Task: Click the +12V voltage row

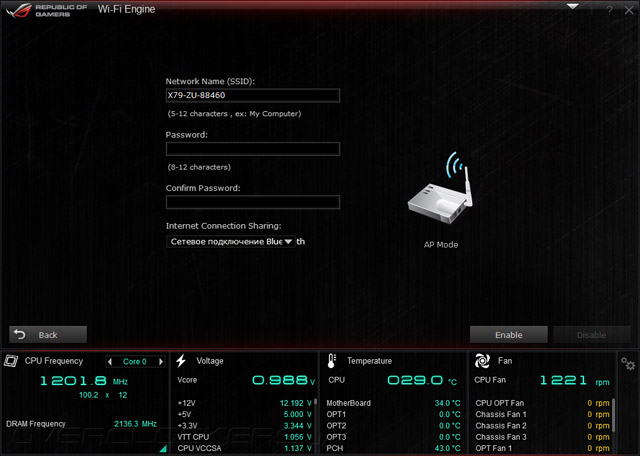Action: (x=244, y=403)
